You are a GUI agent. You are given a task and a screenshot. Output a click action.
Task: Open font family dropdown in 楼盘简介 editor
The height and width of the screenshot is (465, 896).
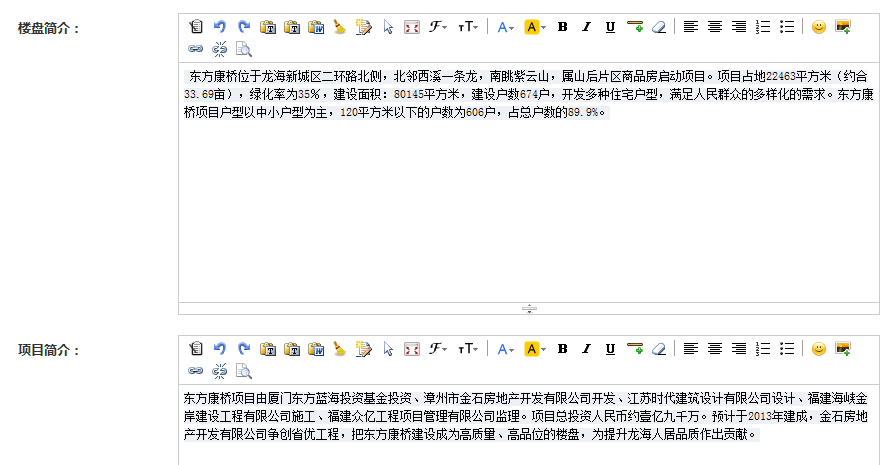[x=438, y=27]
